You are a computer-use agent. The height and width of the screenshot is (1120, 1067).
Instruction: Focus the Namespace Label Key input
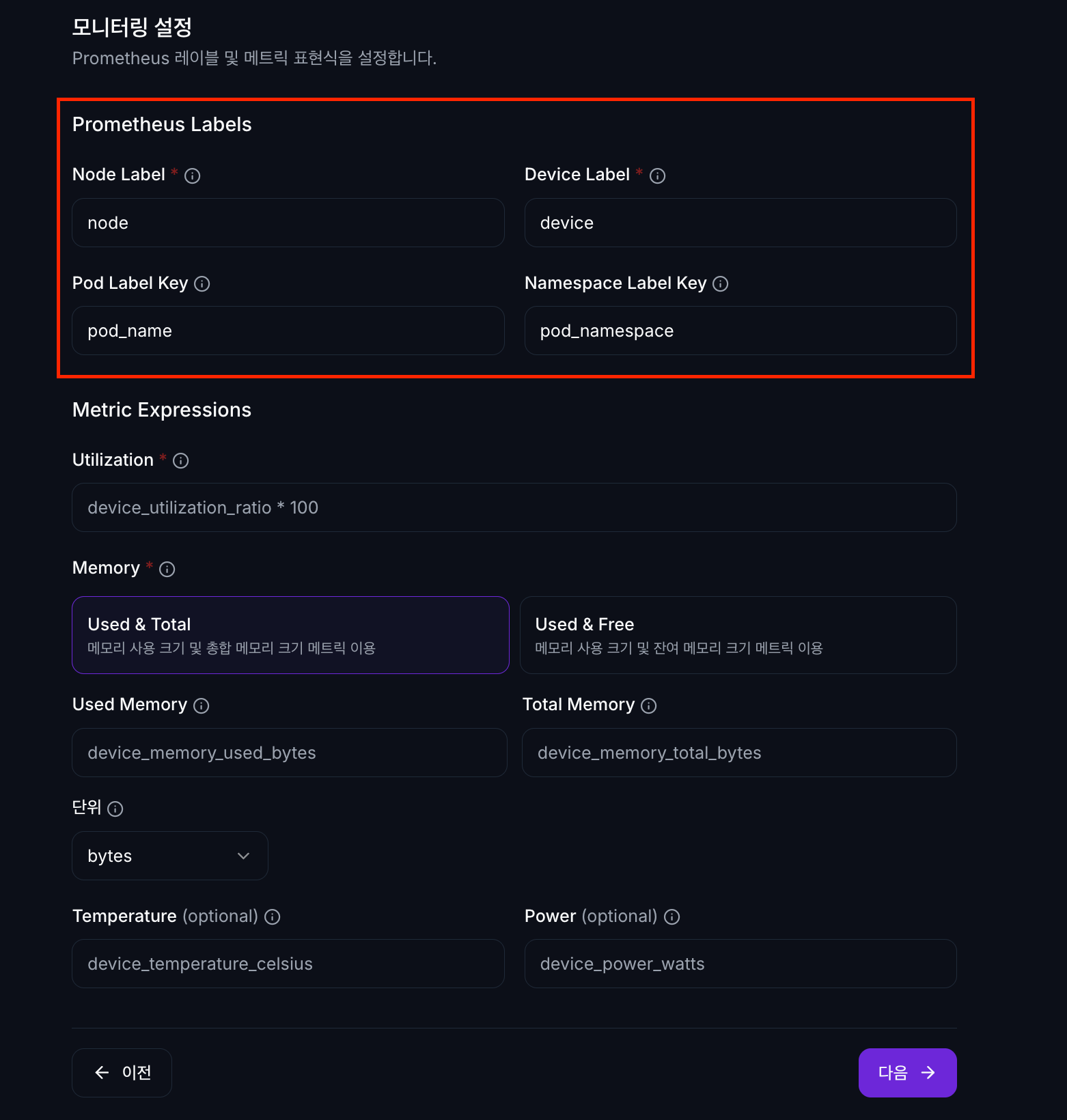[x=740, y=331]
